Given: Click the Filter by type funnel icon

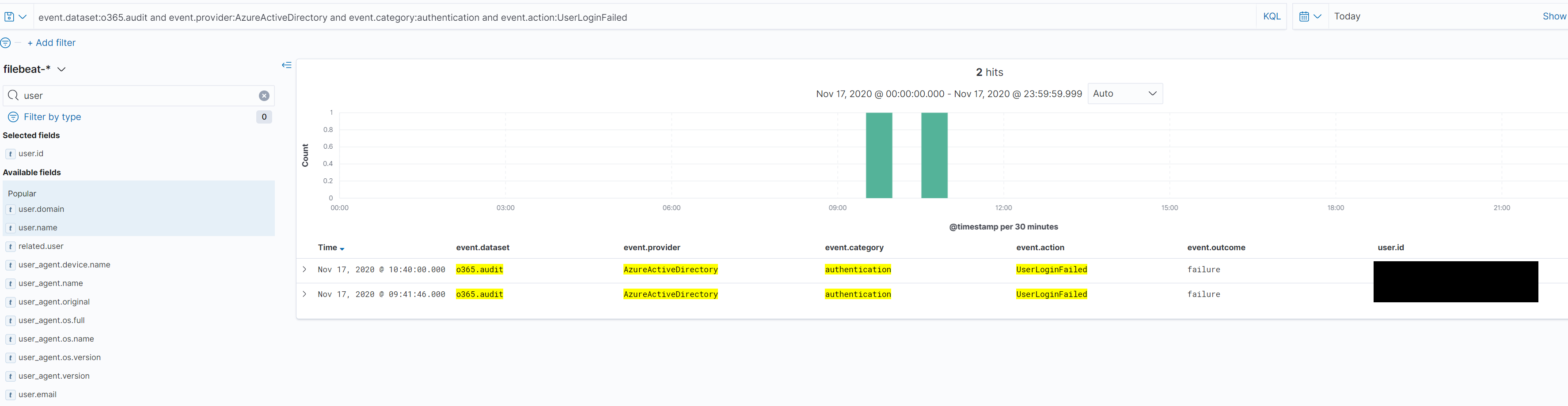Looking at the screenshot, I should pos(12,117).
